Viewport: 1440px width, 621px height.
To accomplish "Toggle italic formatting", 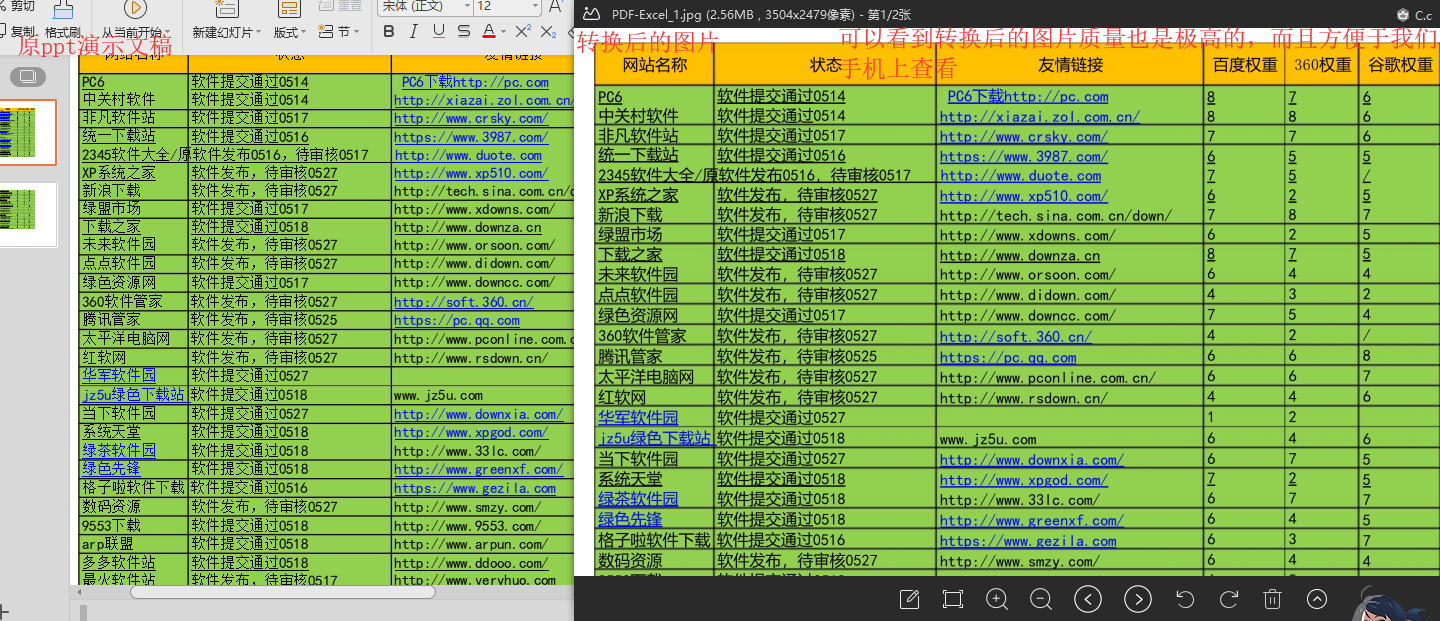I will tap(414, 31).
